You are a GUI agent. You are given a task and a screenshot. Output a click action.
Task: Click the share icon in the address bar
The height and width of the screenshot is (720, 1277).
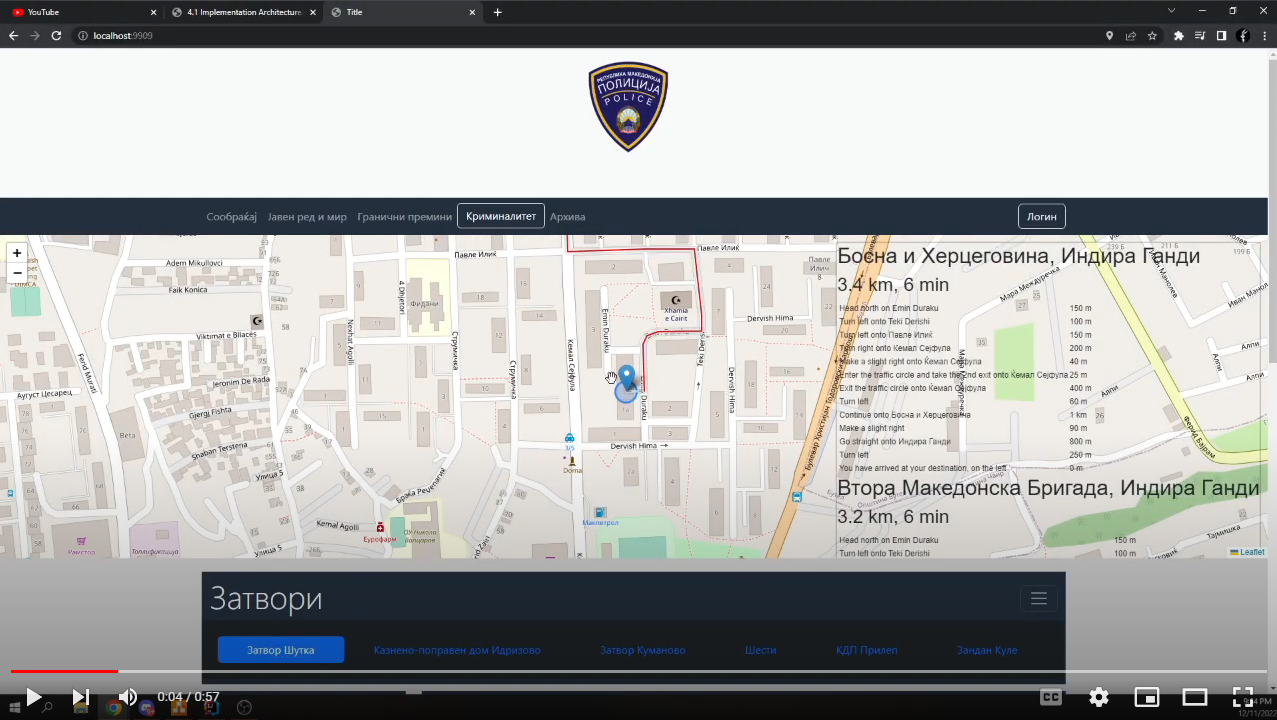click(x=1130, y=34)
